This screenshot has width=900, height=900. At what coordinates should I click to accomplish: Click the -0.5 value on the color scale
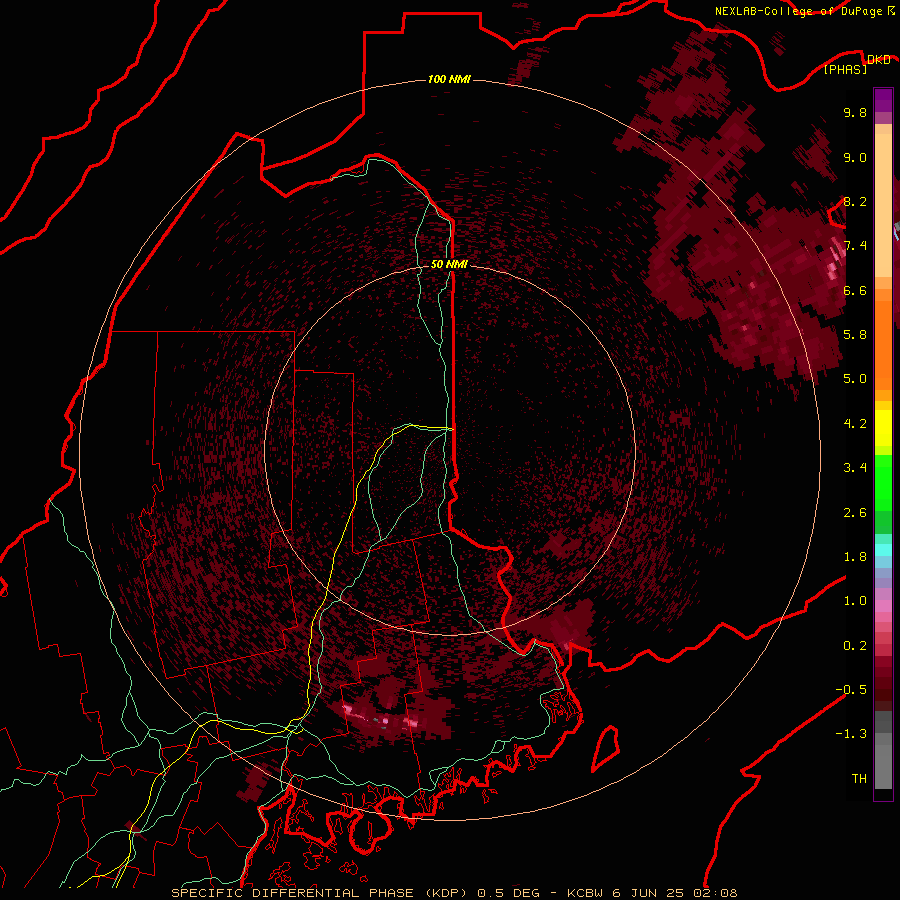[x=851, y=690]
